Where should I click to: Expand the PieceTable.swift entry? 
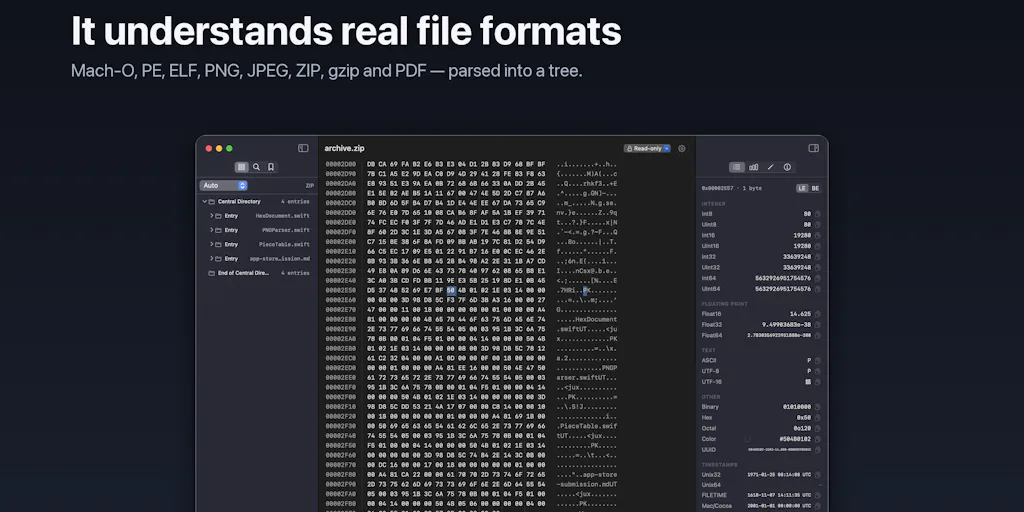pos(212,244)
